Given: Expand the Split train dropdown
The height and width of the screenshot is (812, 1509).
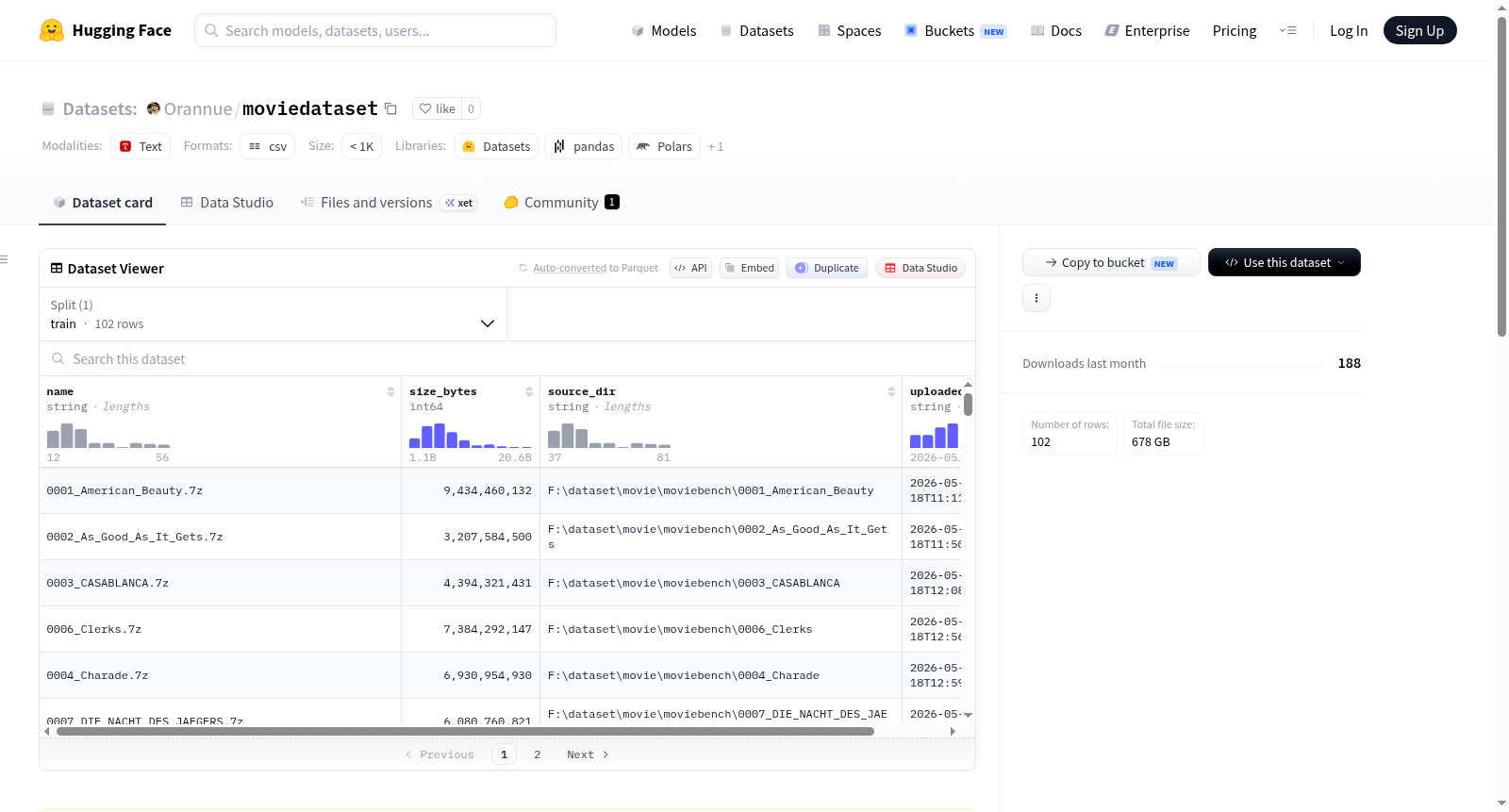Looking at the screenshot, I should 274,314.
